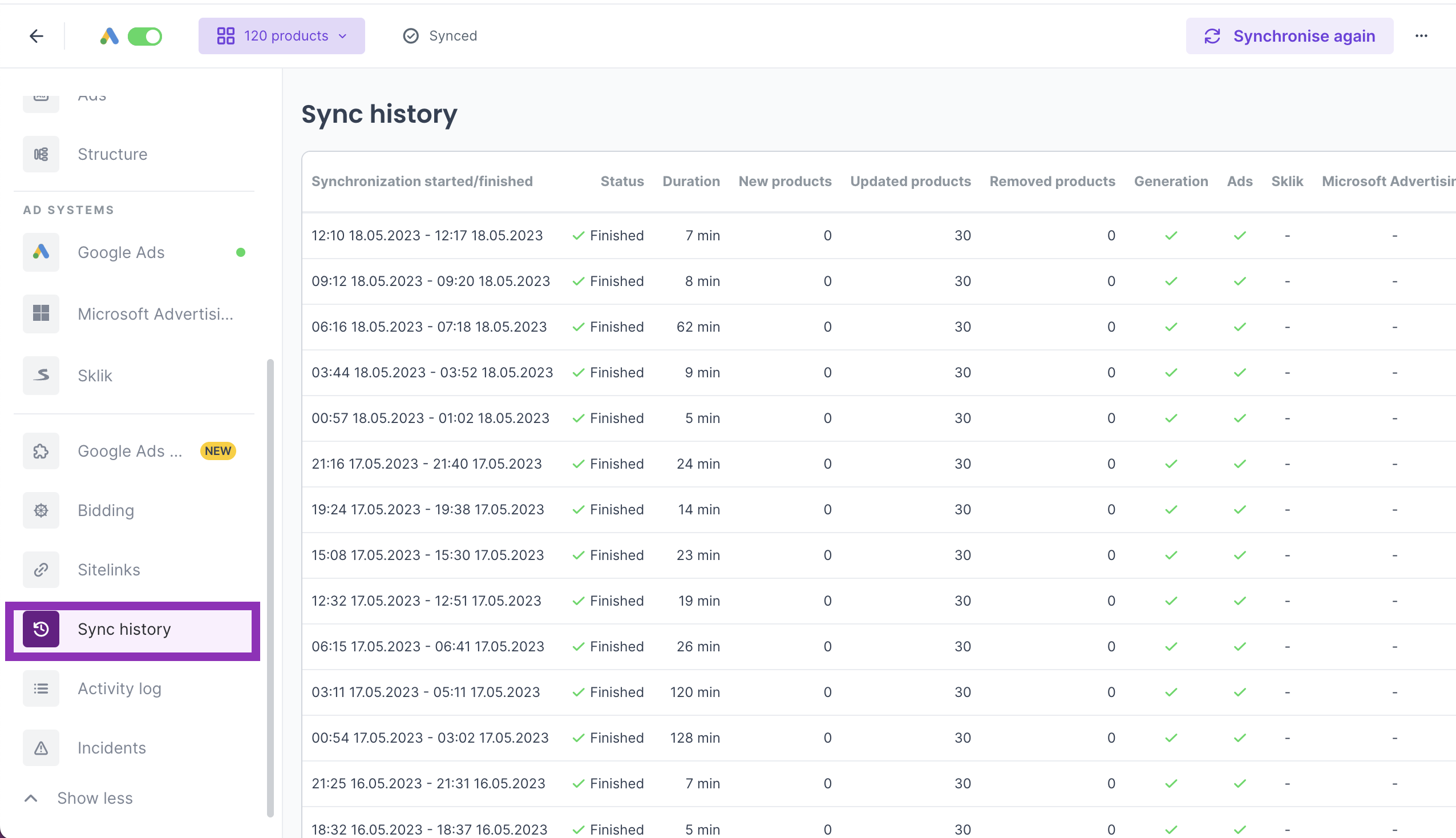Open the three-dot more options menu
The height and width of the screenshot is (838, 1456).
click(1421, 36)
